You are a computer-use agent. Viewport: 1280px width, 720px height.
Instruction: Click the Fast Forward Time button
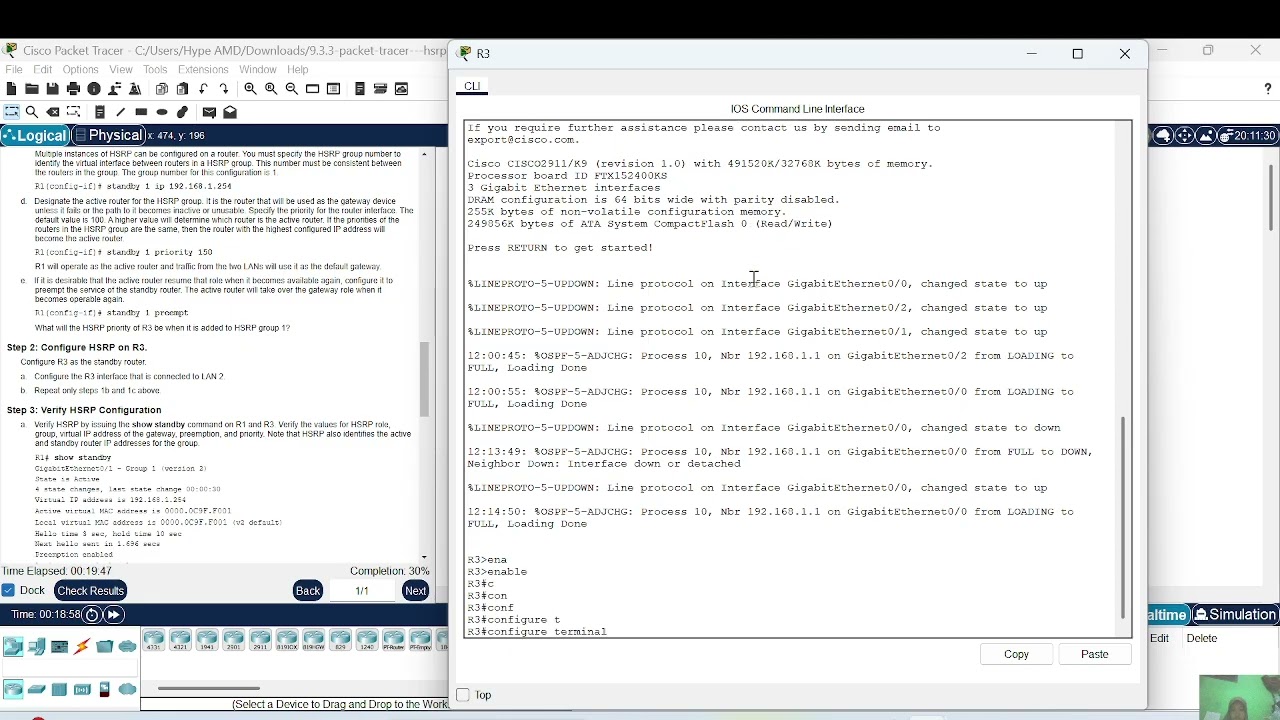(114, 615)
